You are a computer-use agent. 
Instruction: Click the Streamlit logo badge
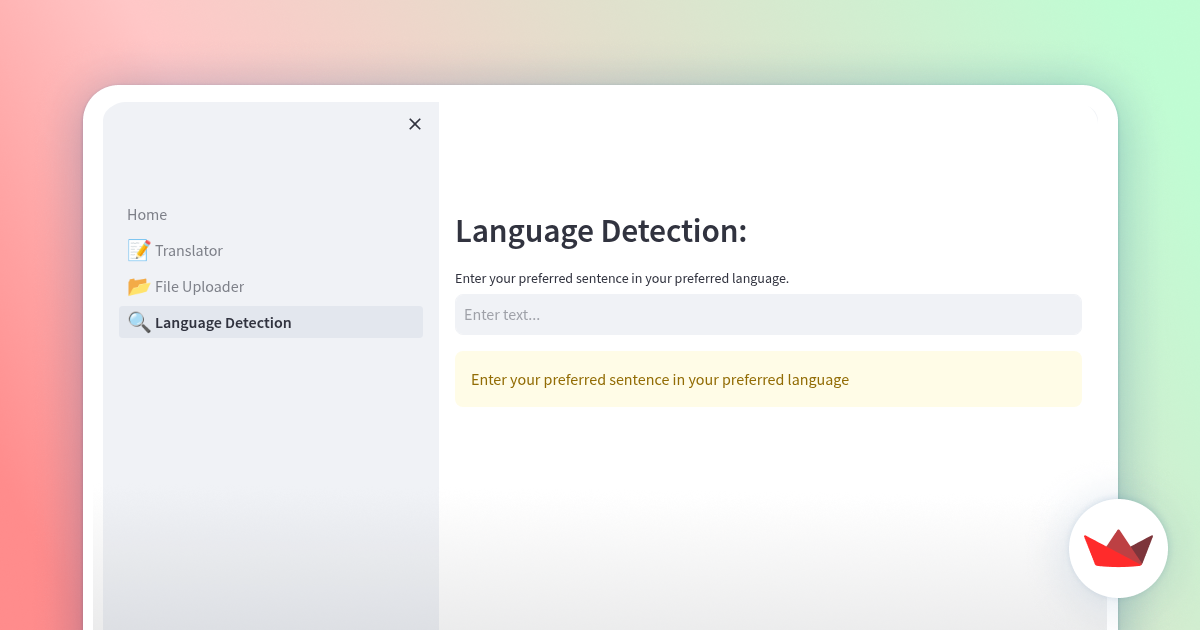pos(1118,548)
